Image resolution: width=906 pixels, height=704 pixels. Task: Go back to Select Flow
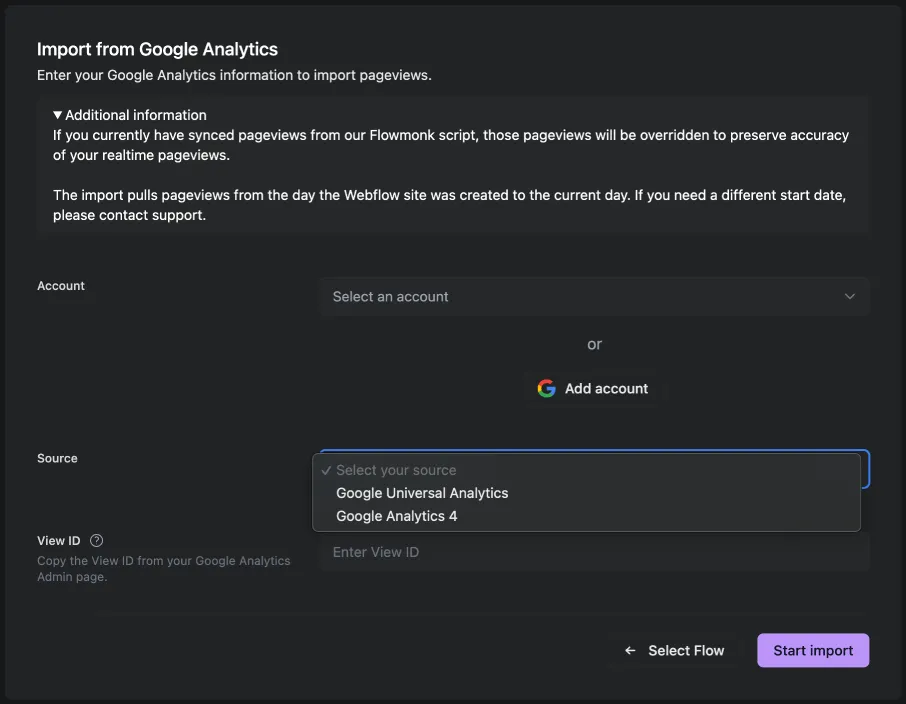[674, 651]
